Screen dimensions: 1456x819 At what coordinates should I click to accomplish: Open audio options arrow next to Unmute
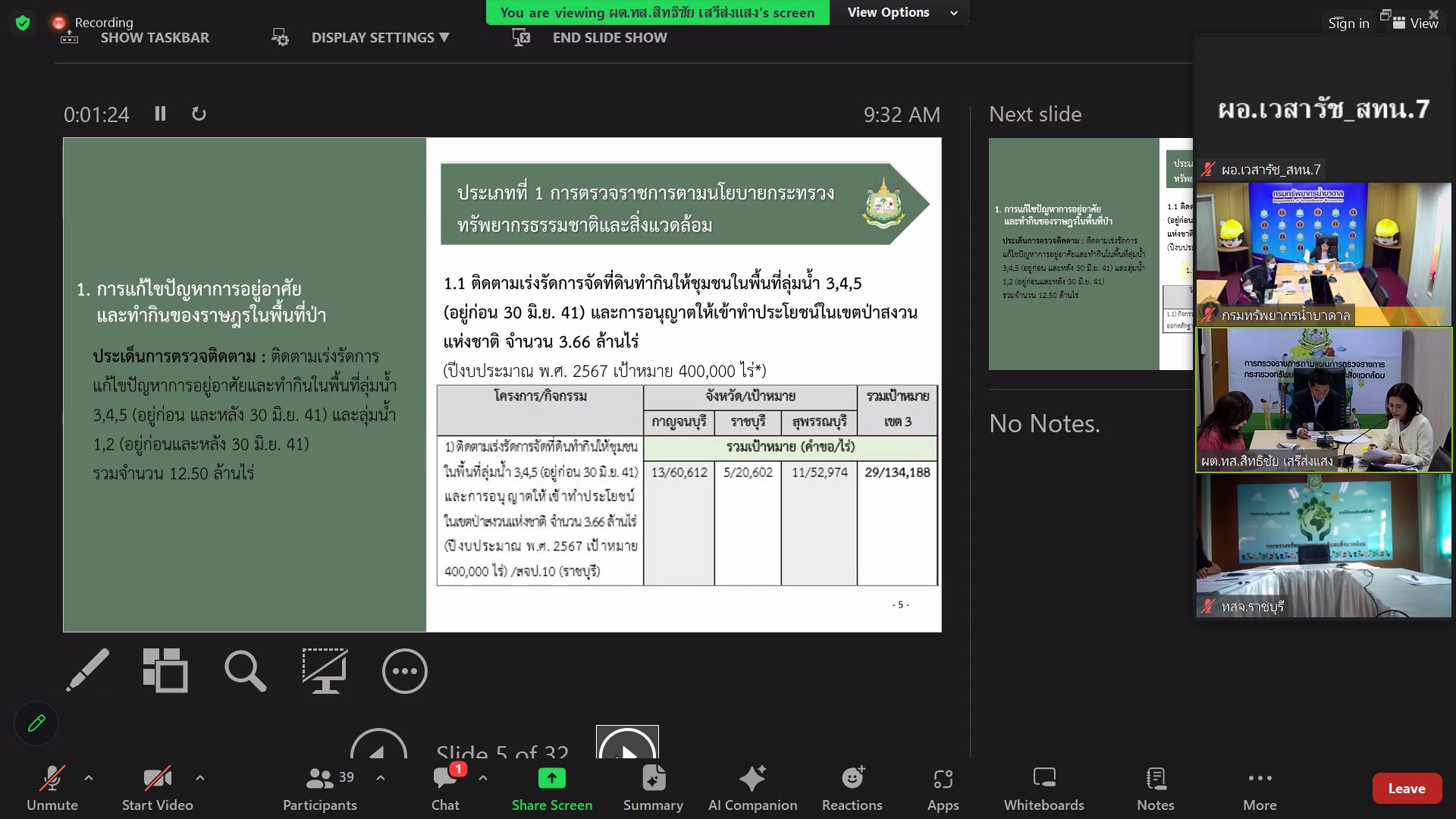point(89,778)
